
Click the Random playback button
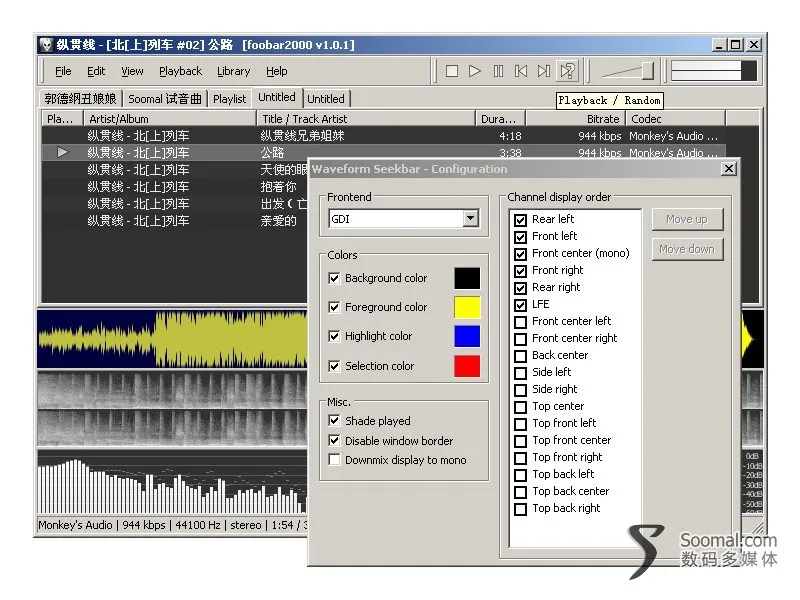(567, 71)
